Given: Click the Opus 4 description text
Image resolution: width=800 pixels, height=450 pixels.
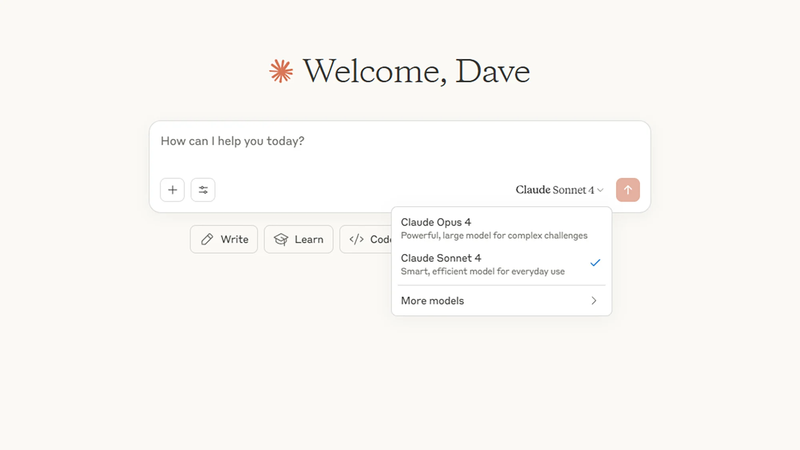Looking at the screenshot, I should (x=494, y=236).
